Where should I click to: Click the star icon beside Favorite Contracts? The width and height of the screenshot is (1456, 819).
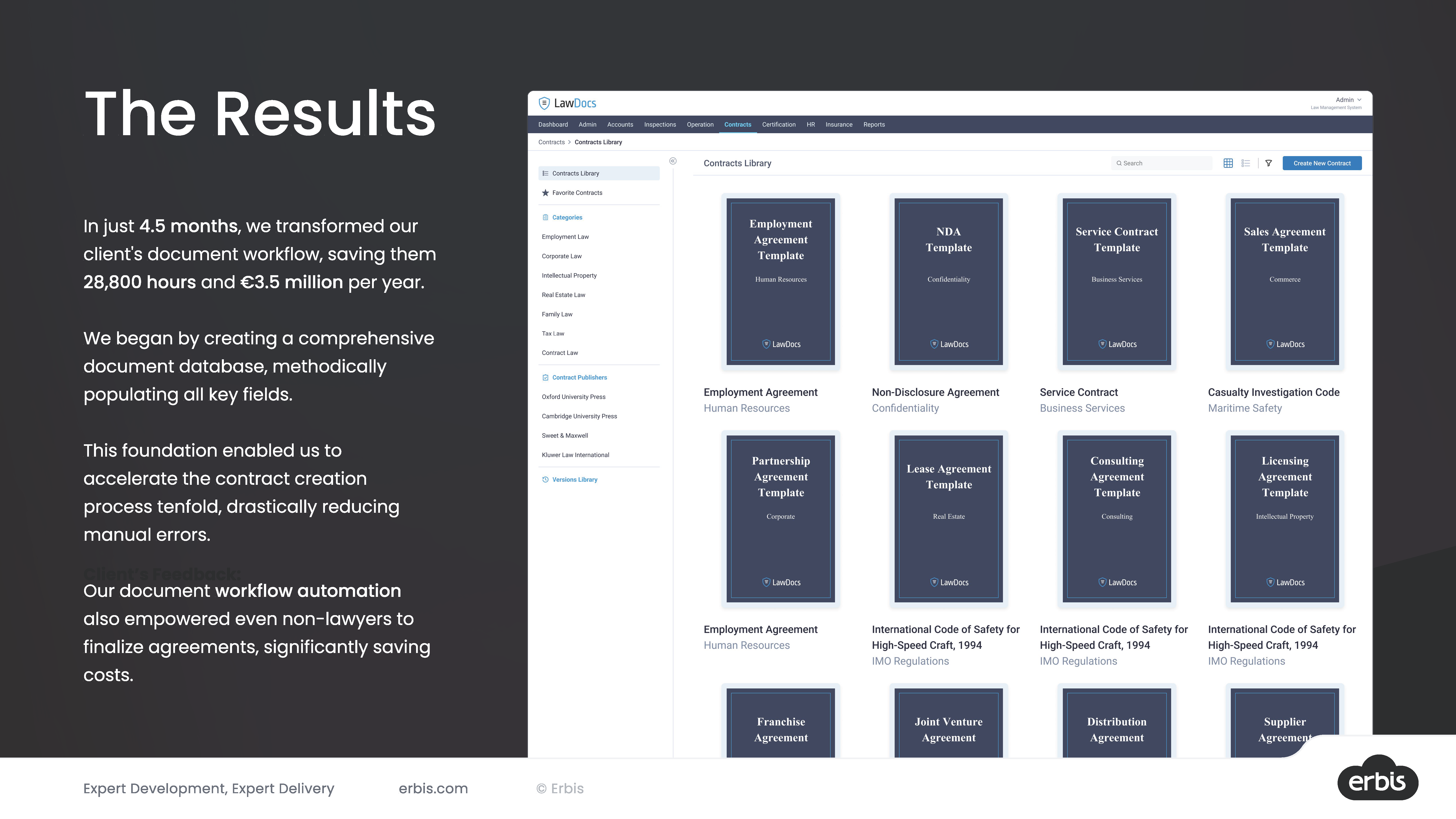pos(546,193)
